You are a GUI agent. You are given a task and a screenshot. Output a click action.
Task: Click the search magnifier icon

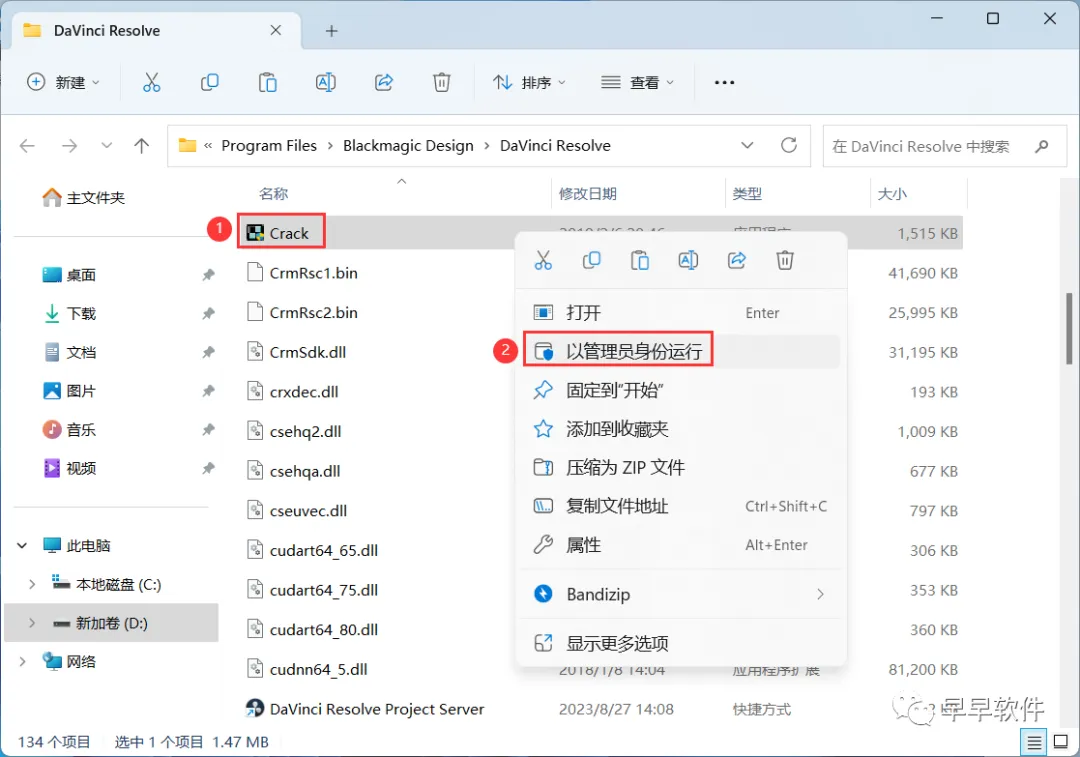pos(1041,146)
